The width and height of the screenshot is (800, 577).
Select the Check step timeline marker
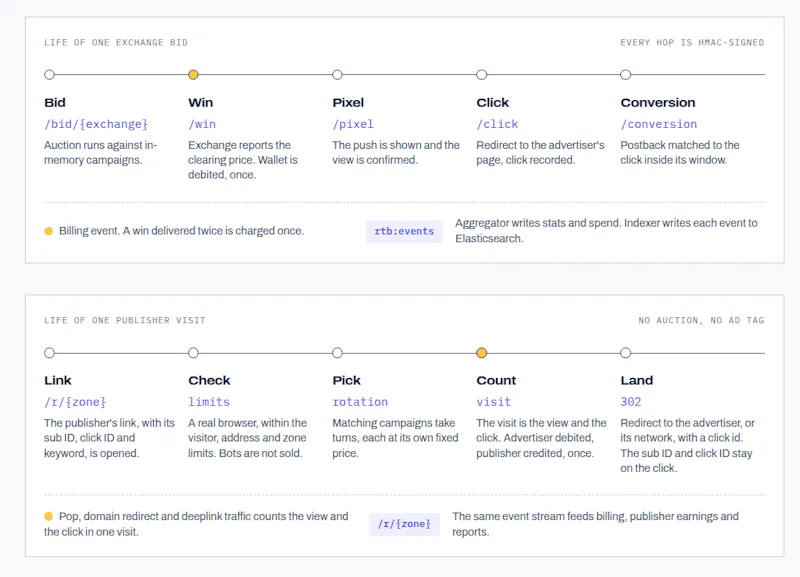tap(193, 353)
